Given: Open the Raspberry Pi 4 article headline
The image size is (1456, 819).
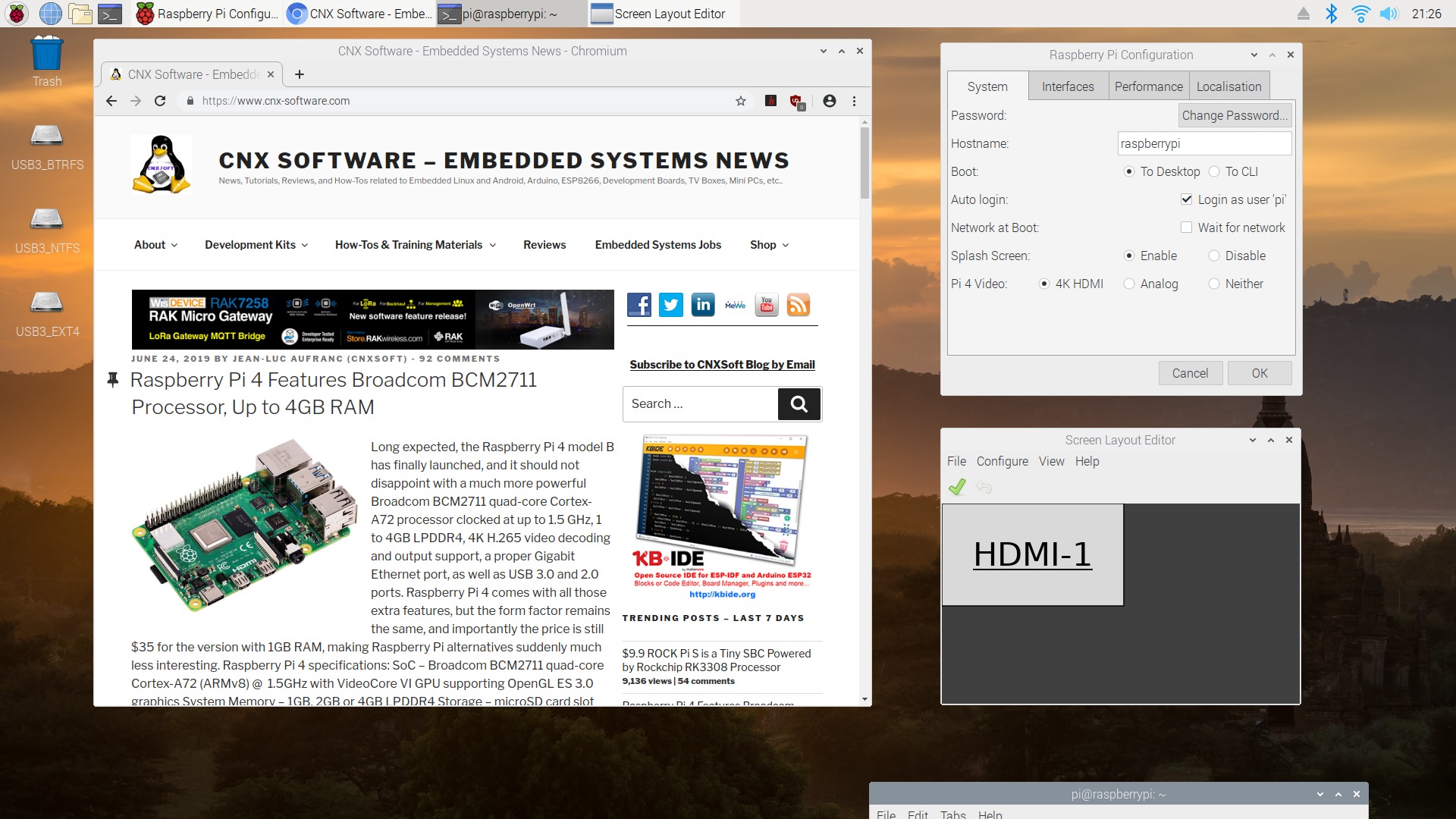Looking at the screenshot, I should [x=334, y=394].
